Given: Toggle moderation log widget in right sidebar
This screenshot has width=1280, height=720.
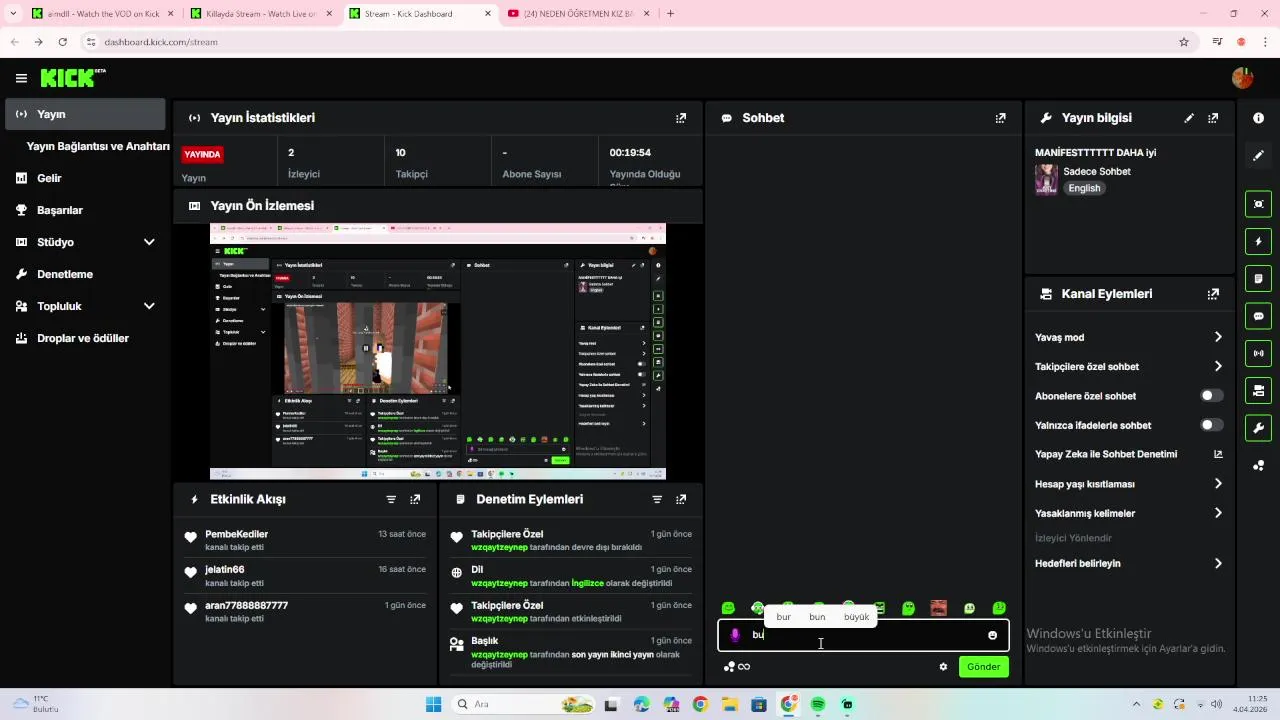Looking at the screenshot, I should [x=1258, y=278].
